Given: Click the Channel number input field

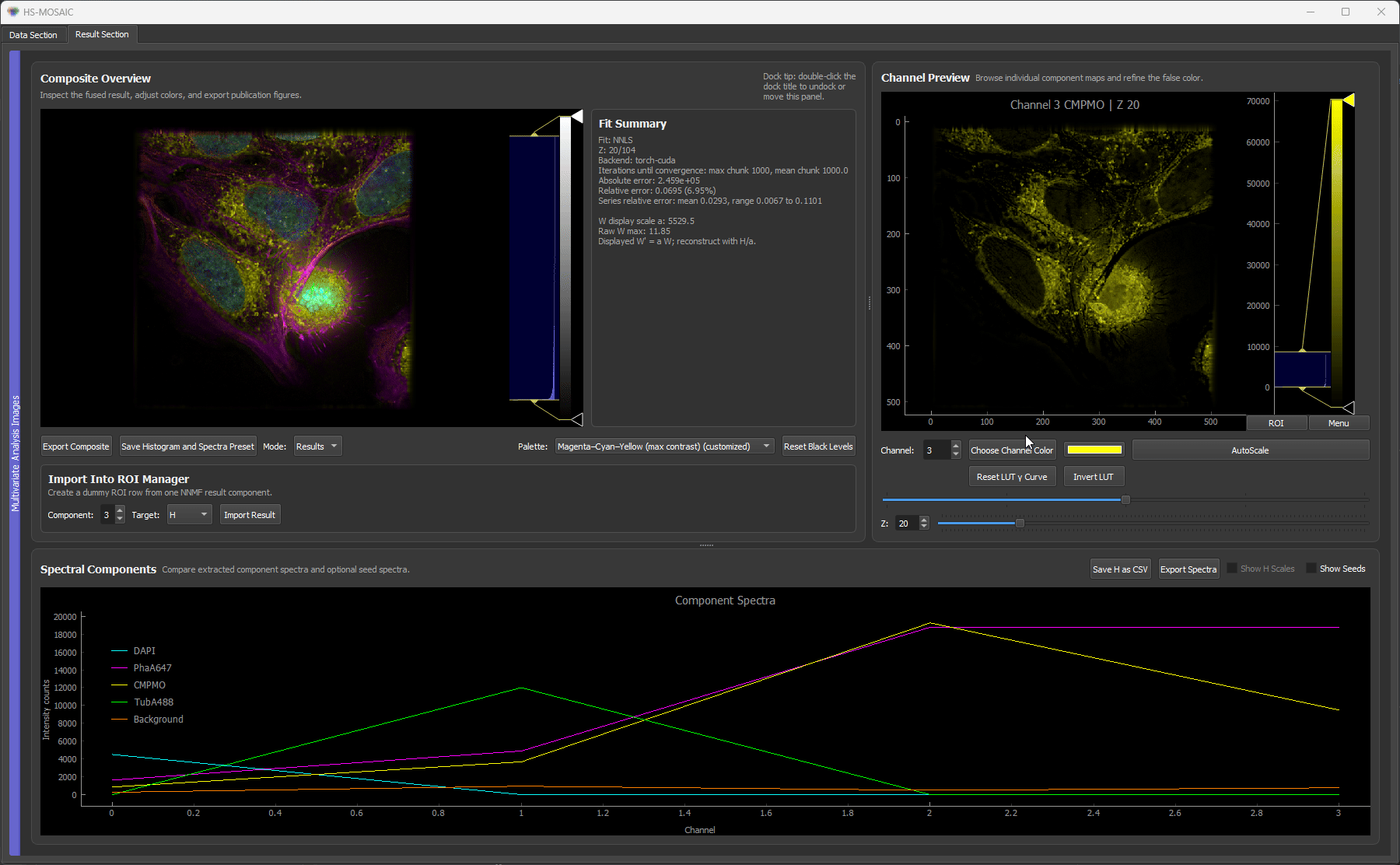Looking at the screenshot, I should pyautogui.click(x=936, y=450).
